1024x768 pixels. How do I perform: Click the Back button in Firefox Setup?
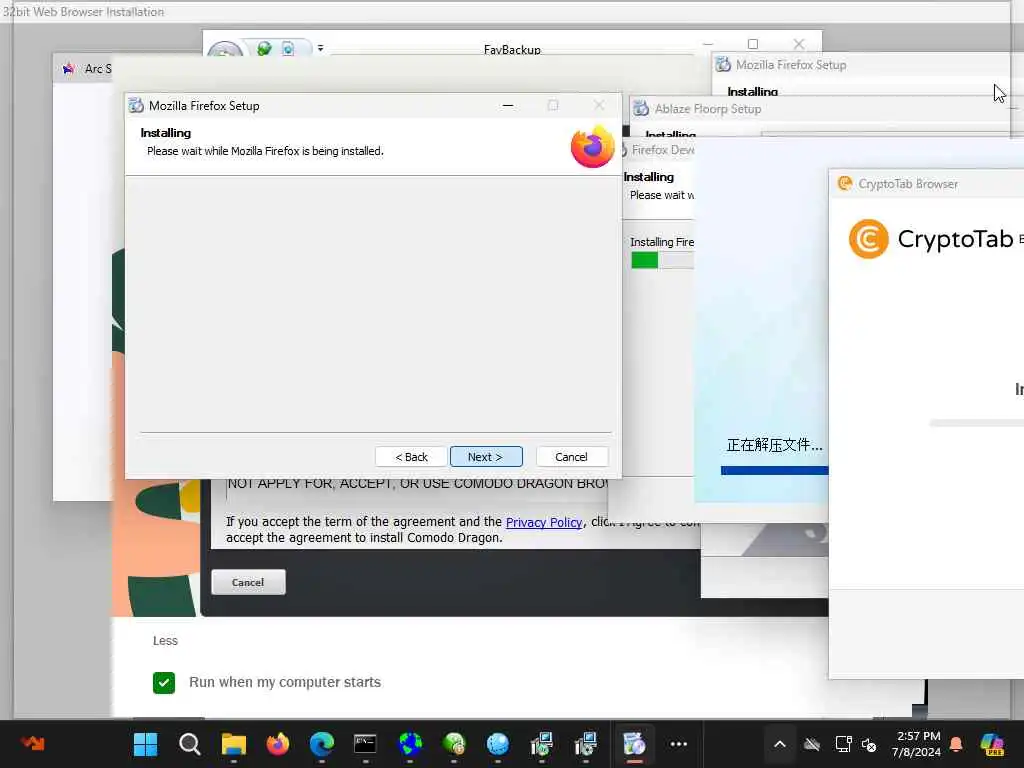pyautogui.click(x=411, y=456)
